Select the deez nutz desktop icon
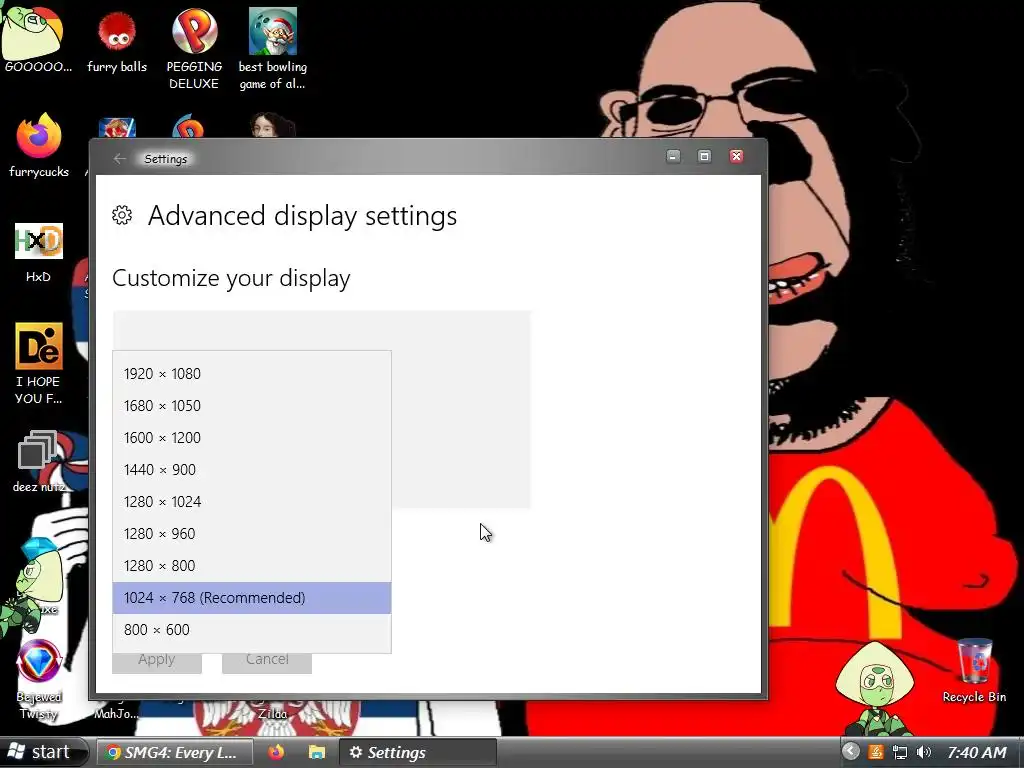Screen dimensions: 1024x768 tap(39, 460)
